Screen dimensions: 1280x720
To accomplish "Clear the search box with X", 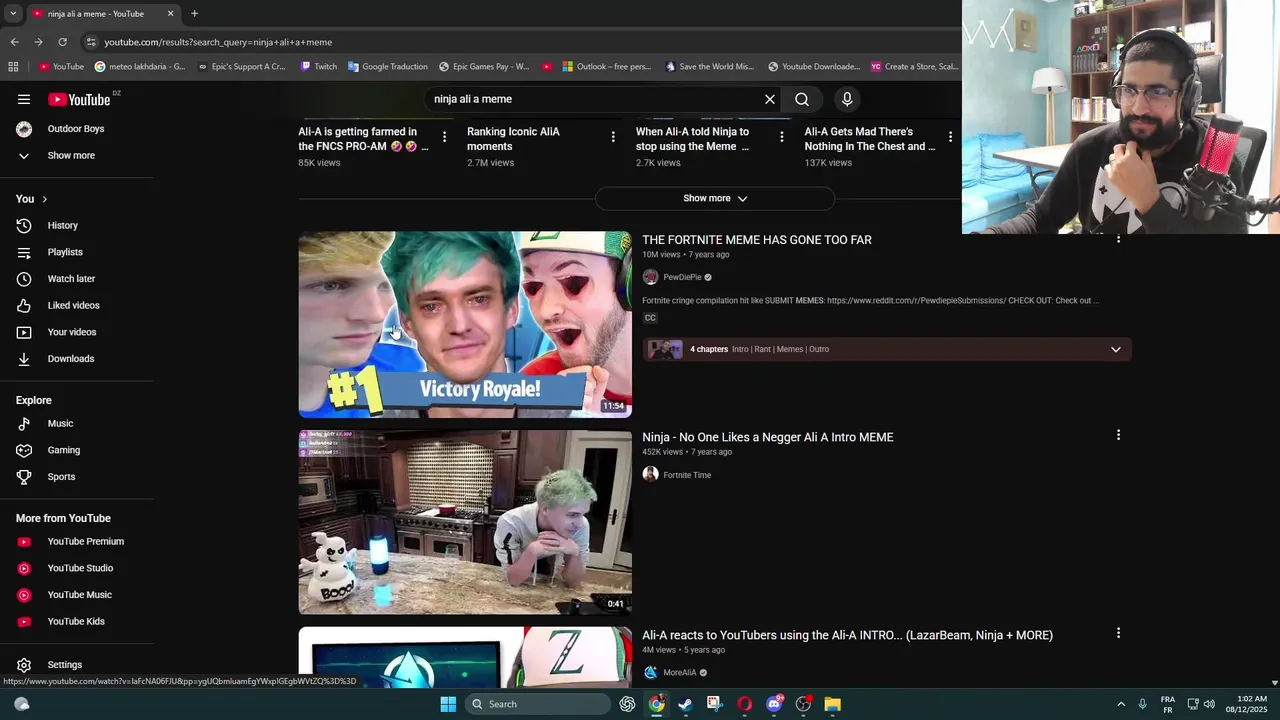I will (x=770, y=99).
